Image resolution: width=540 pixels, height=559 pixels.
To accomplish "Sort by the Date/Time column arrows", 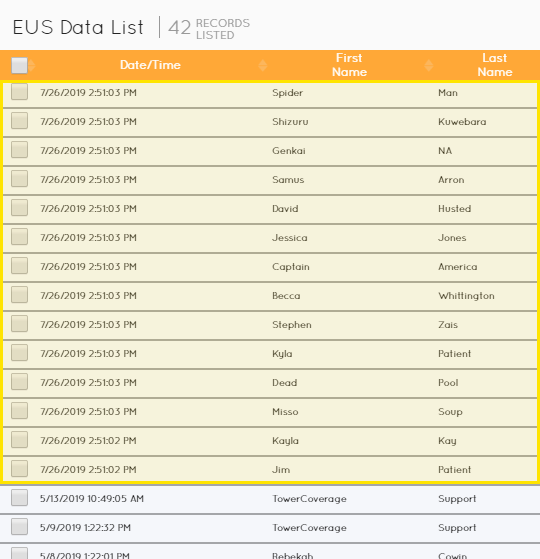I will tap(263, 66).
